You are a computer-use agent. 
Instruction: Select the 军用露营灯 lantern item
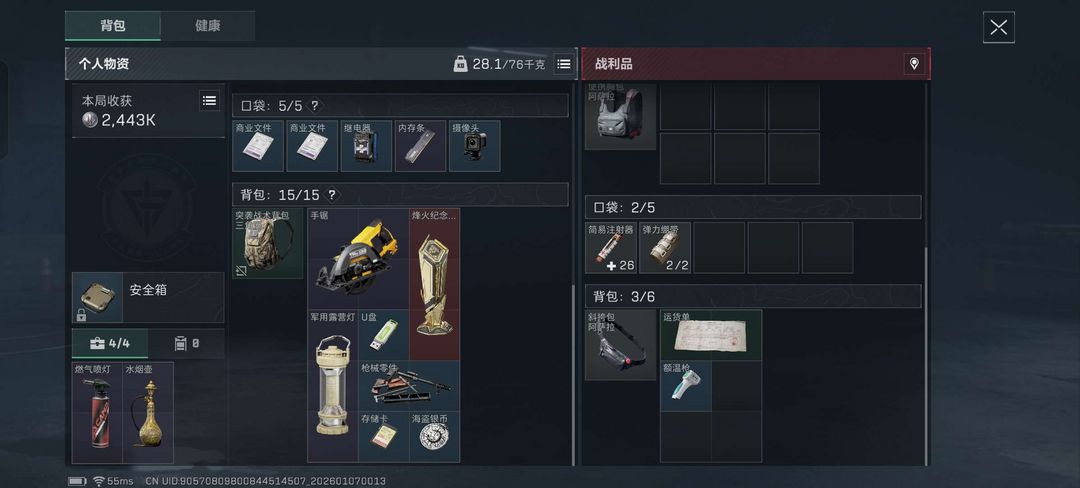coord(332,385)
